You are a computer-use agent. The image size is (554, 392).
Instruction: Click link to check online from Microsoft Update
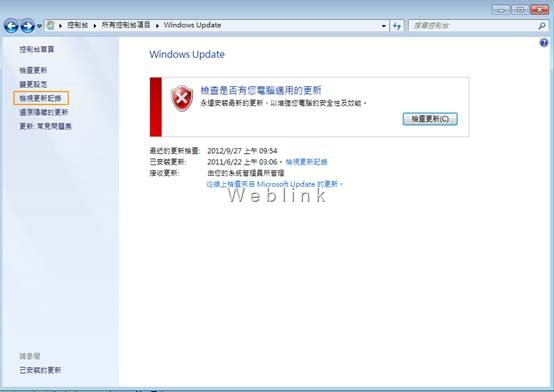click(275, 184)
